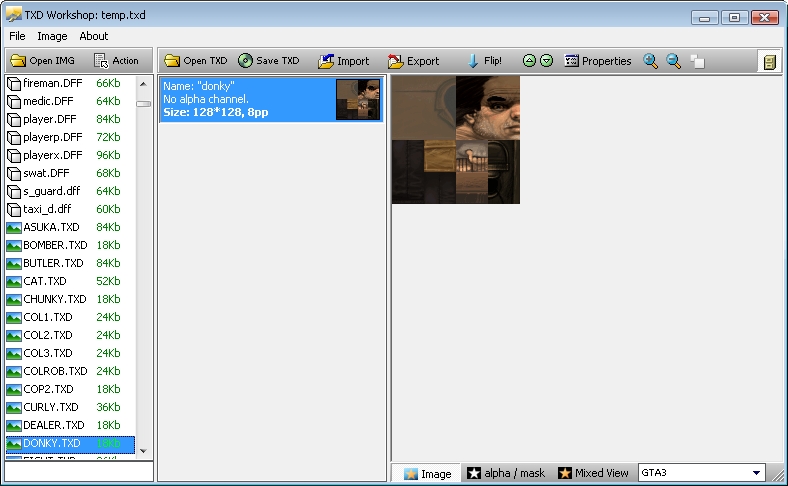The width and height of the screenshot is (788, 486).
Task: Maximize the TXD Workshop window
Action: pos(734,18)
